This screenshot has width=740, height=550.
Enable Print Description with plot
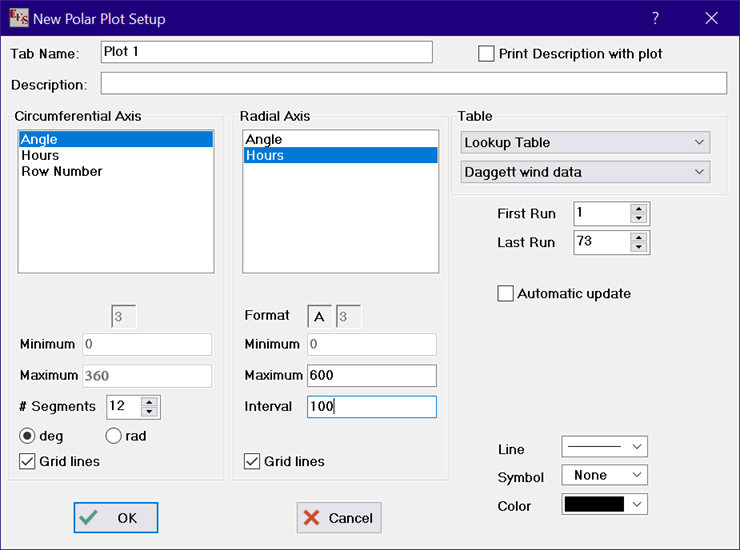click(487, 54)
